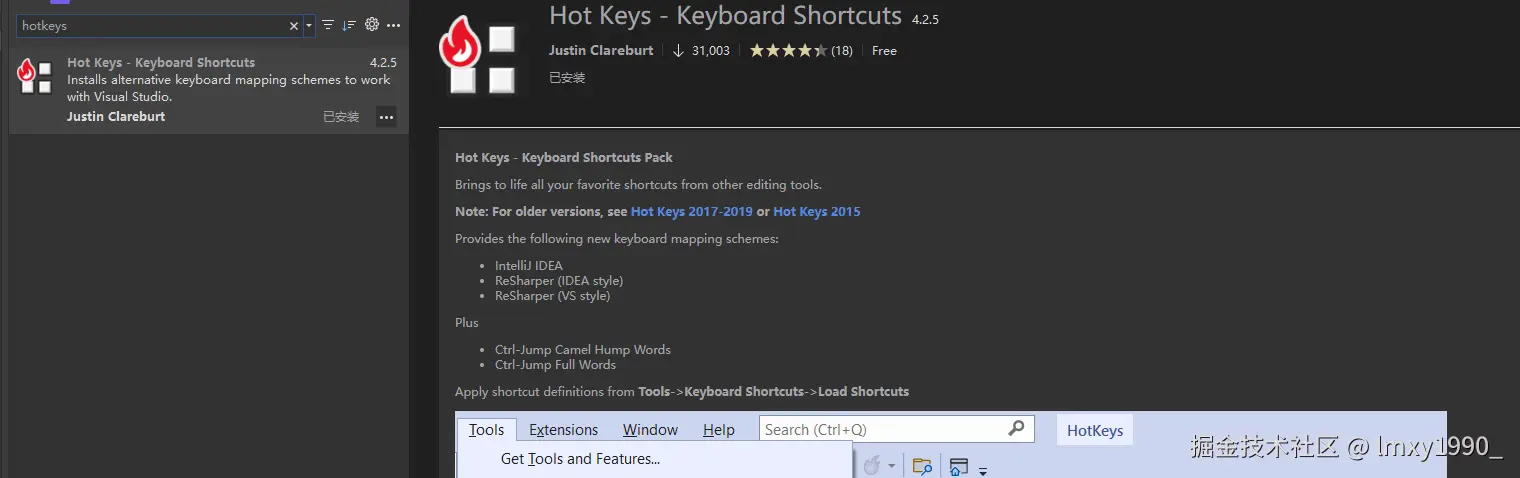Click the magnifier icon in Search (Ctrl+Q) box
Viewport: 1520px width, 478px height.
point(1016,429)
